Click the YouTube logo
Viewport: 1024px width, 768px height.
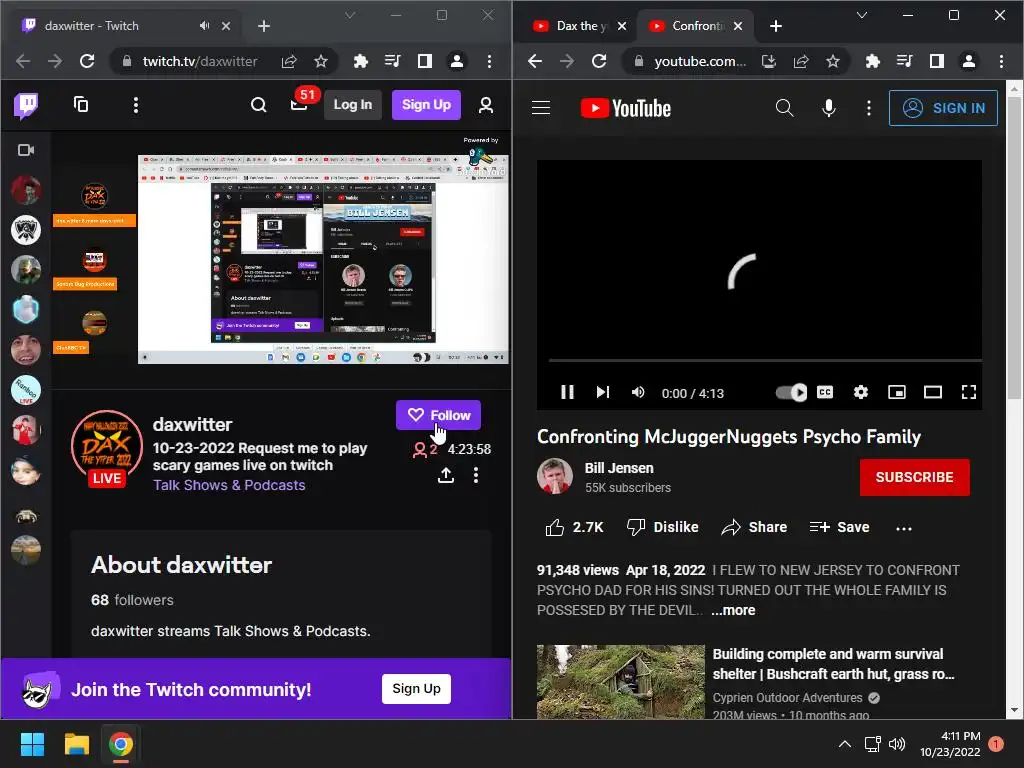pyautogui.click(x=626, y=108)
